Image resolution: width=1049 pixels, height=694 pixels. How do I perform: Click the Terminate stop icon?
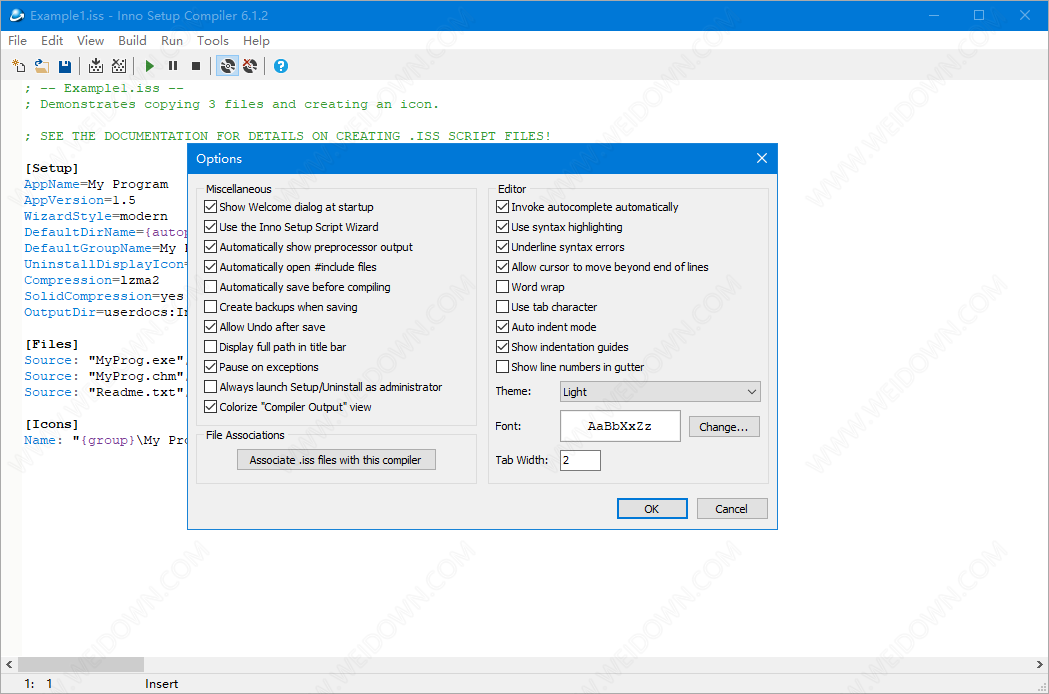196,66
